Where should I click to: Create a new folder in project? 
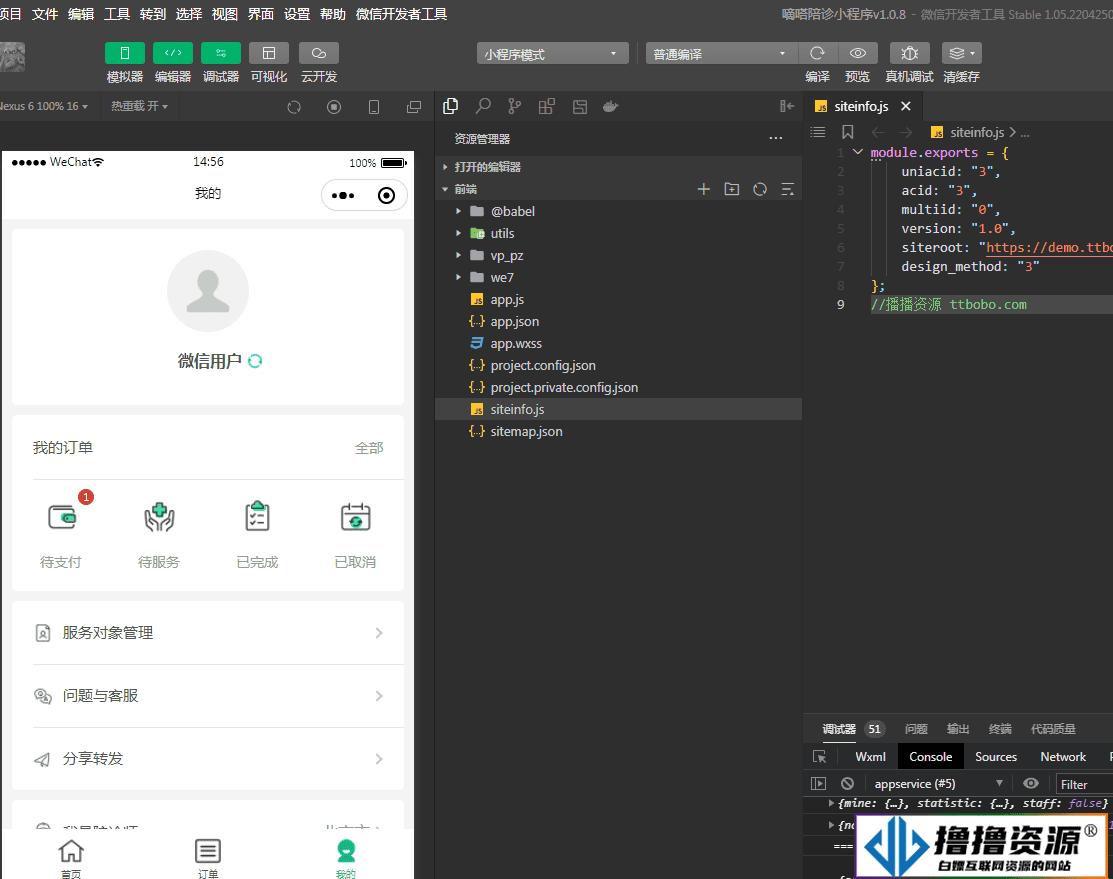click(x=732, y=189)
